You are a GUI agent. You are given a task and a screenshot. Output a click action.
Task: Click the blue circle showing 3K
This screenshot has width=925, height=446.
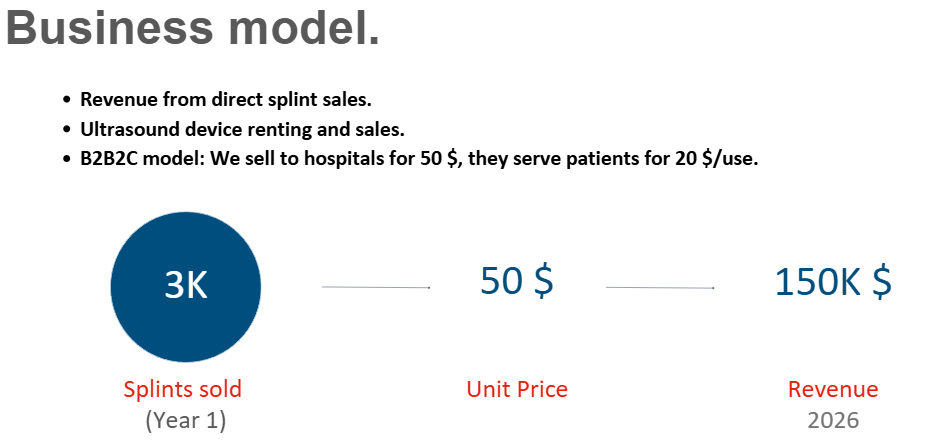186,286
